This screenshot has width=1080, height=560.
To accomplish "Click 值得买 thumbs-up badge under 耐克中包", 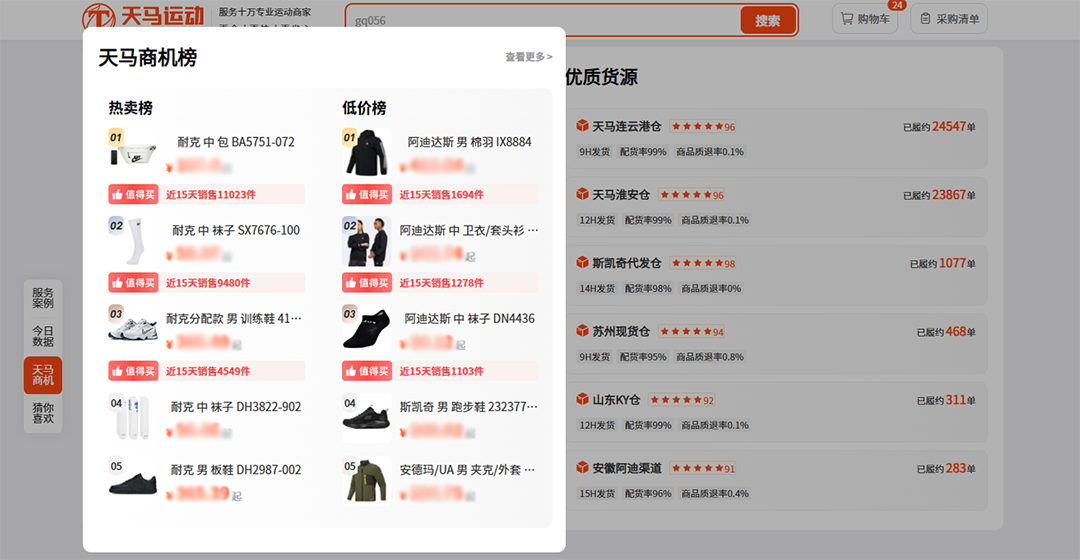I will click(x=132, y=195).
